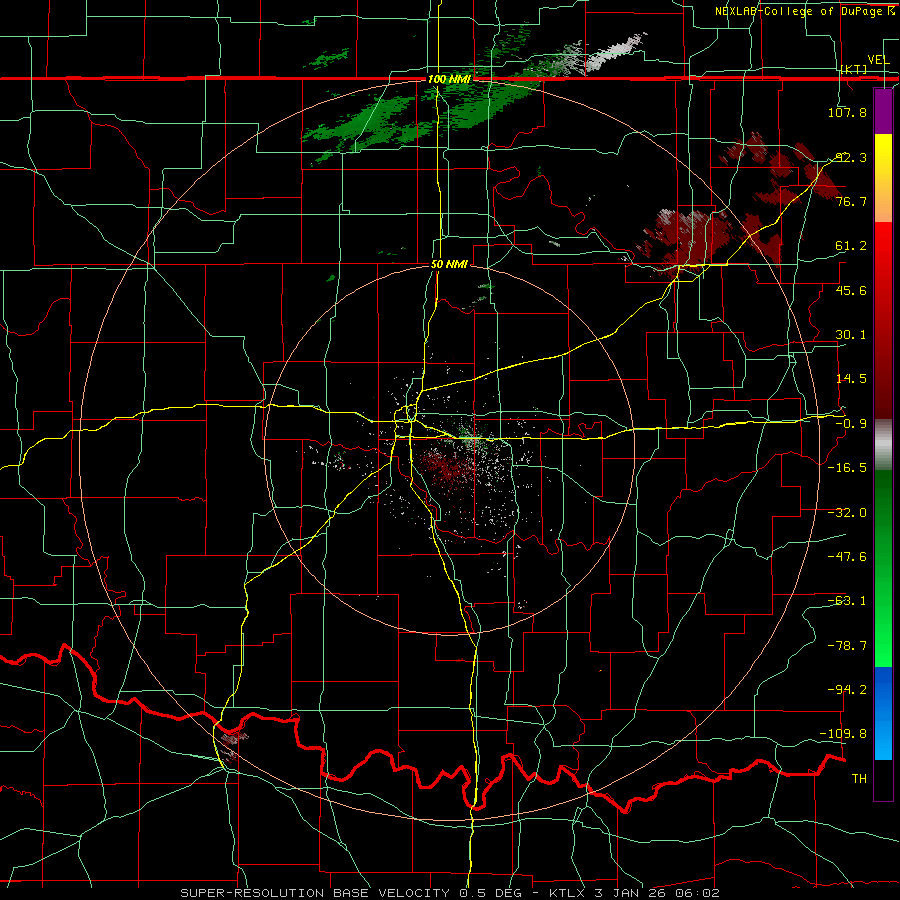Click the -78.7 velocity scale value
This screenshot has height=900, width=900.
tap(847, 646)
